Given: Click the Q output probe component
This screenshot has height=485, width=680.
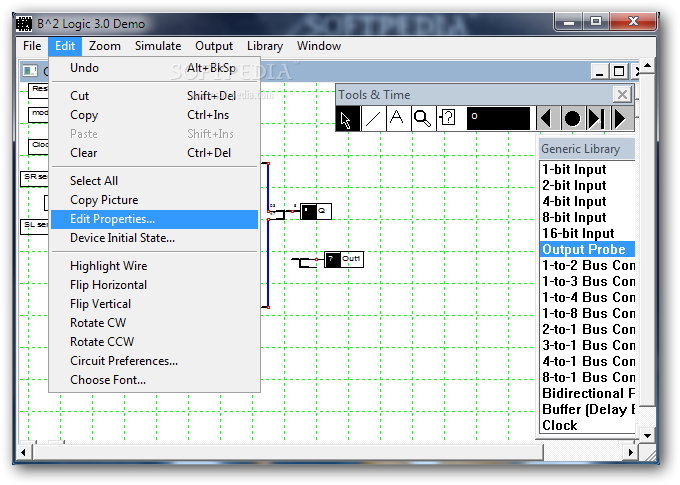Looking at the screenshot, I should click(316, 211).
